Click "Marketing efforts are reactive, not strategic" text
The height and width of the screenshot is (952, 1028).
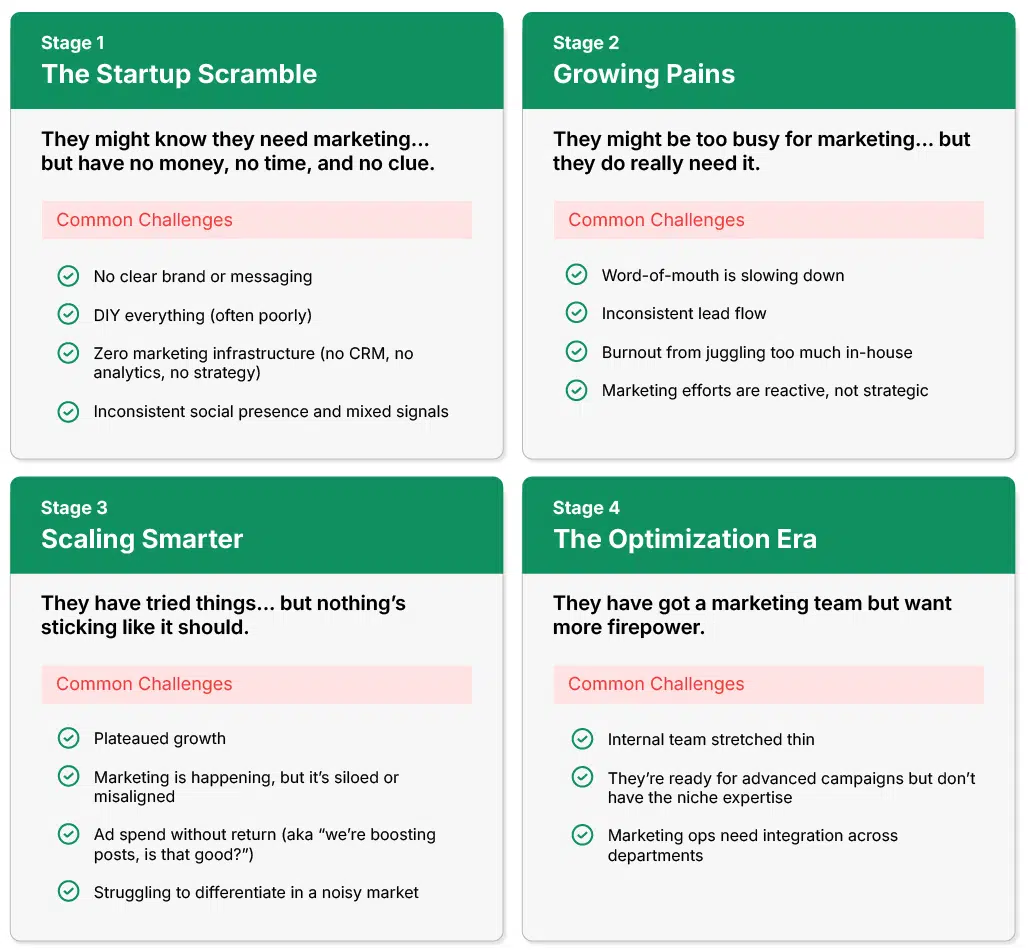point(764,390)
